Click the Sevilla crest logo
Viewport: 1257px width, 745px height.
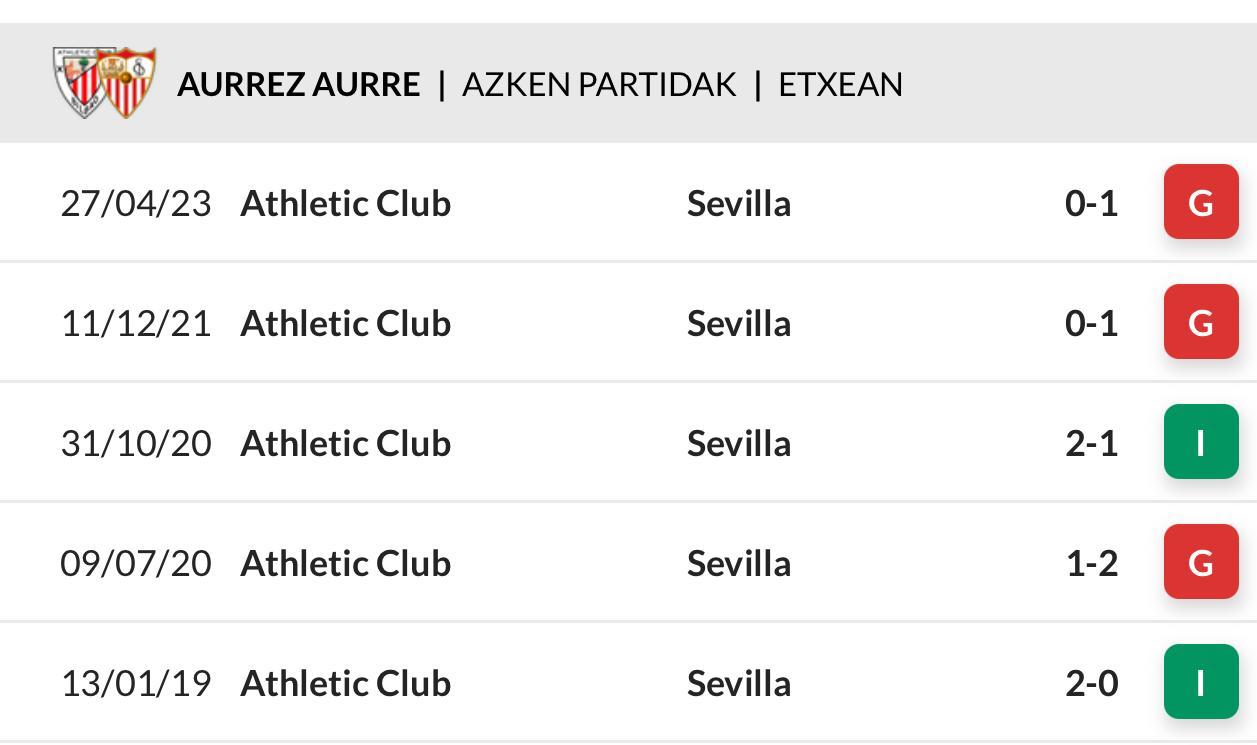128,82
